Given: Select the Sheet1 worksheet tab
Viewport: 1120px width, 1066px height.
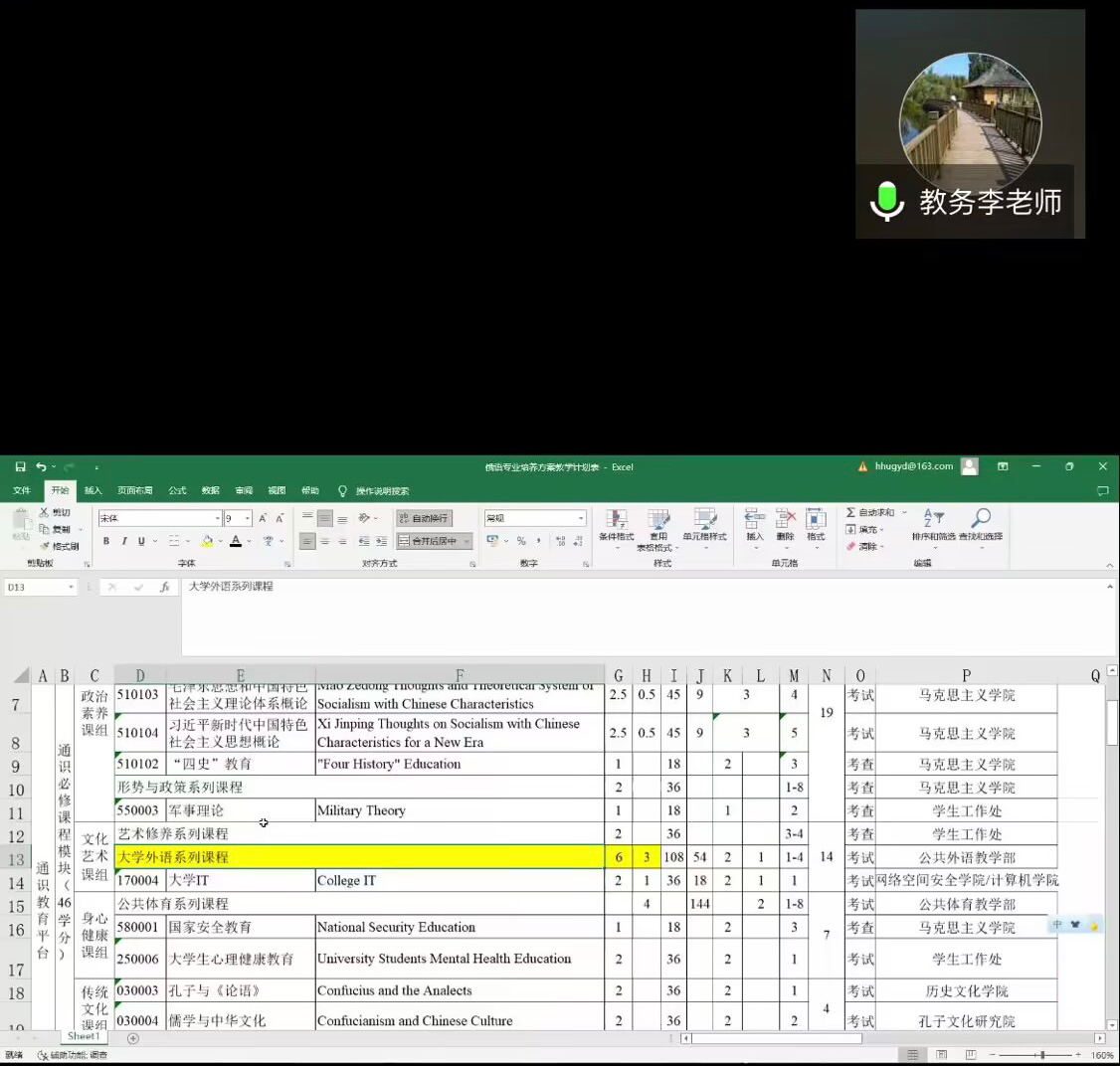Looking at the screenshot, I should (84, 1036).
